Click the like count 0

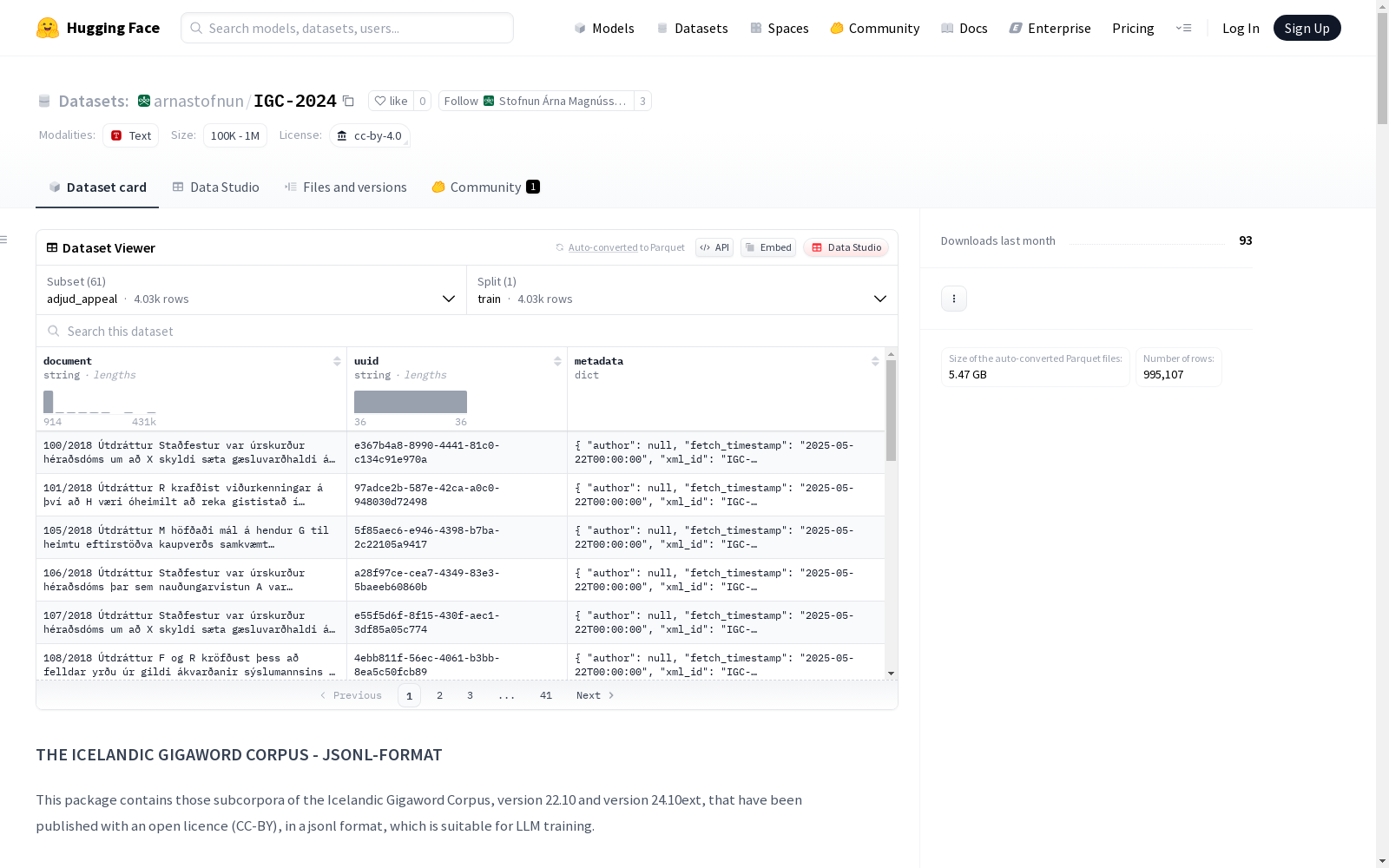423,101
